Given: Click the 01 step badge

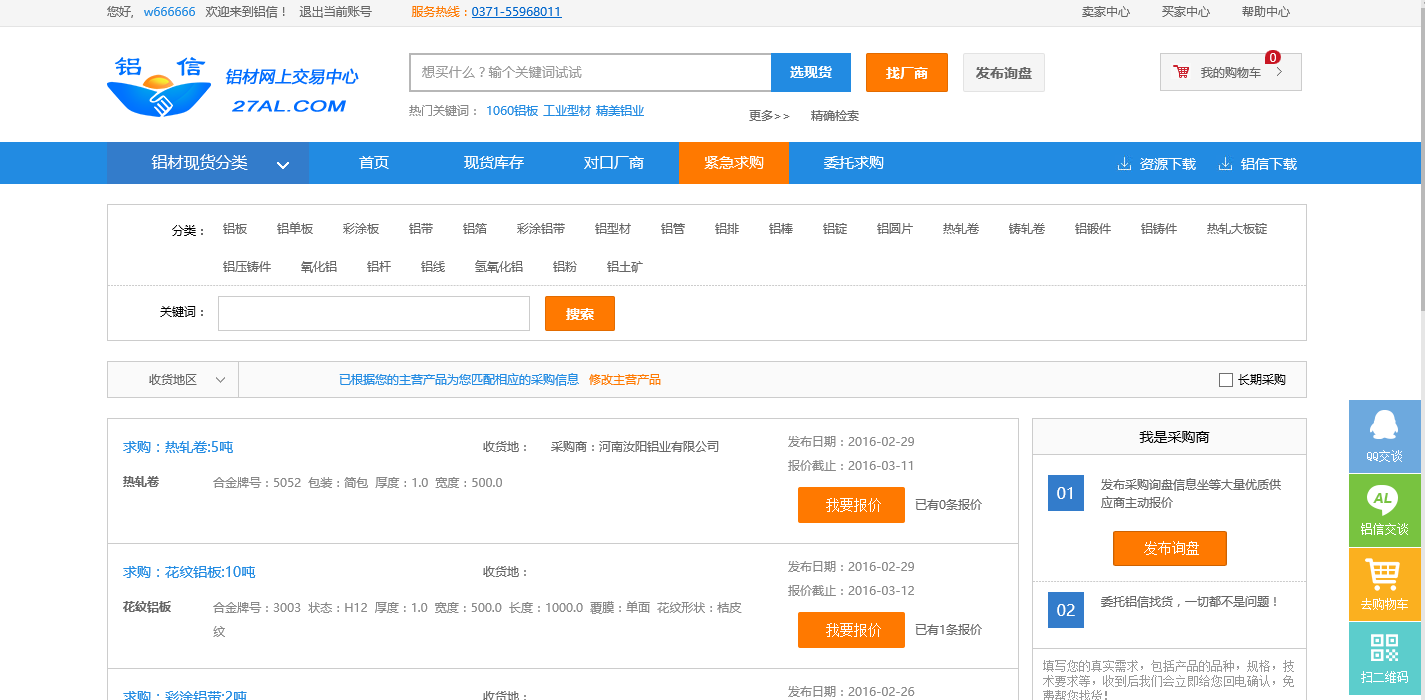Looking at the screenshot, I should [x=1065, y=493].
